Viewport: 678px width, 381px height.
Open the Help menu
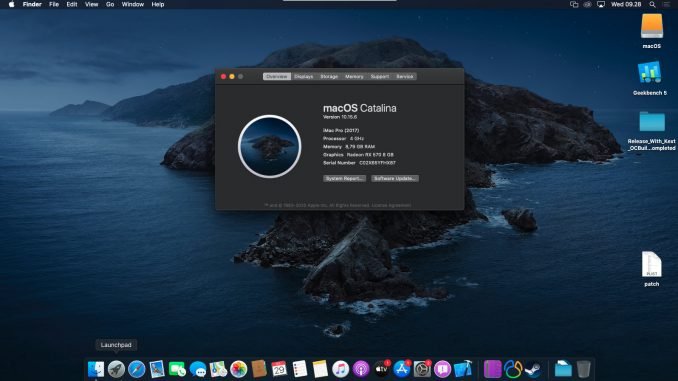[157, 4]
